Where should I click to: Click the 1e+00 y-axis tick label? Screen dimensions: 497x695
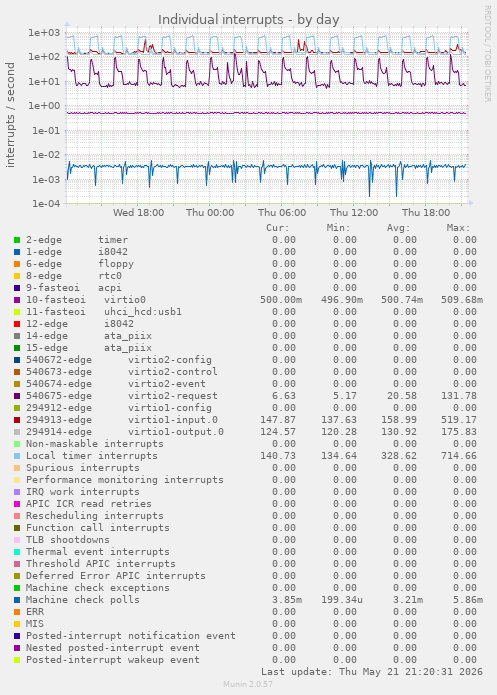pyautogui.click(x=43, y=106)
